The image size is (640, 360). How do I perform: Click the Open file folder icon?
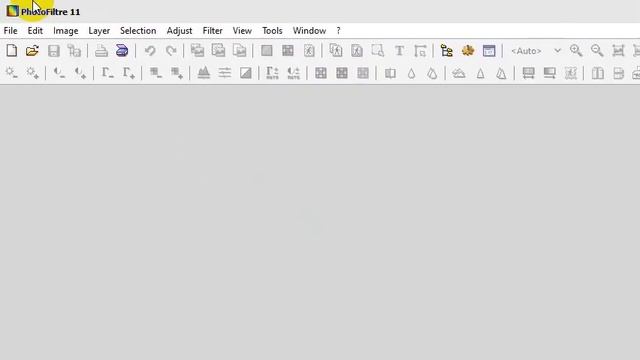pos(32,51)
